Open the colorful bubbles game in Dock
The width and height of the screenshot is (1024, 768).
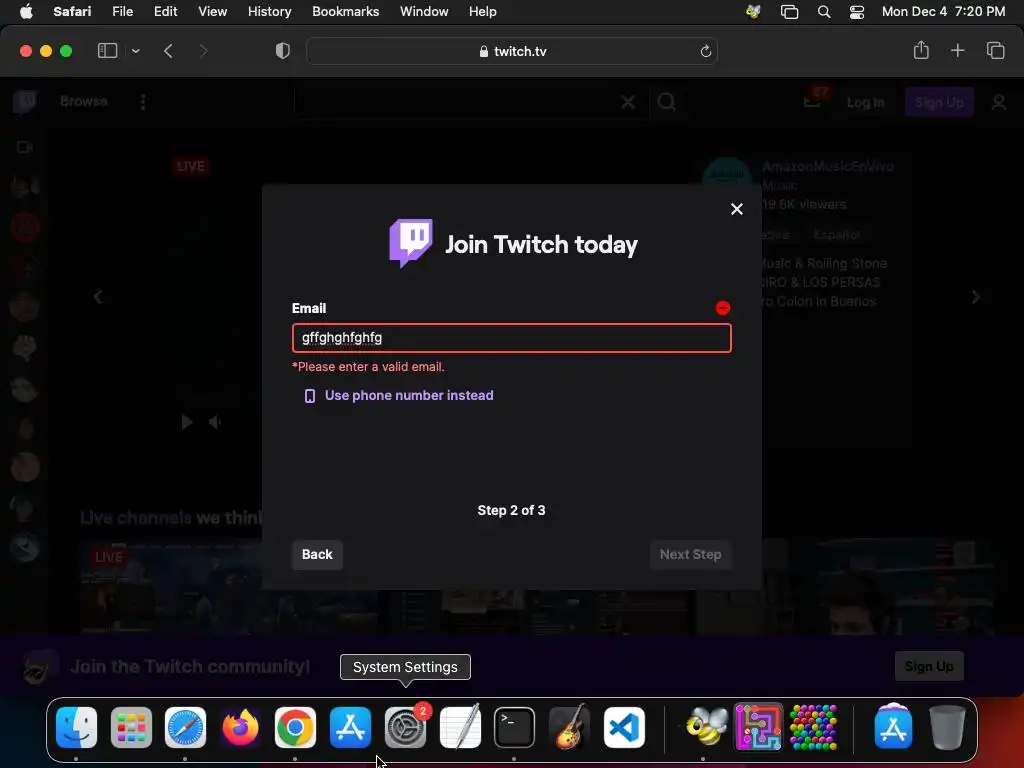(813, 727)
